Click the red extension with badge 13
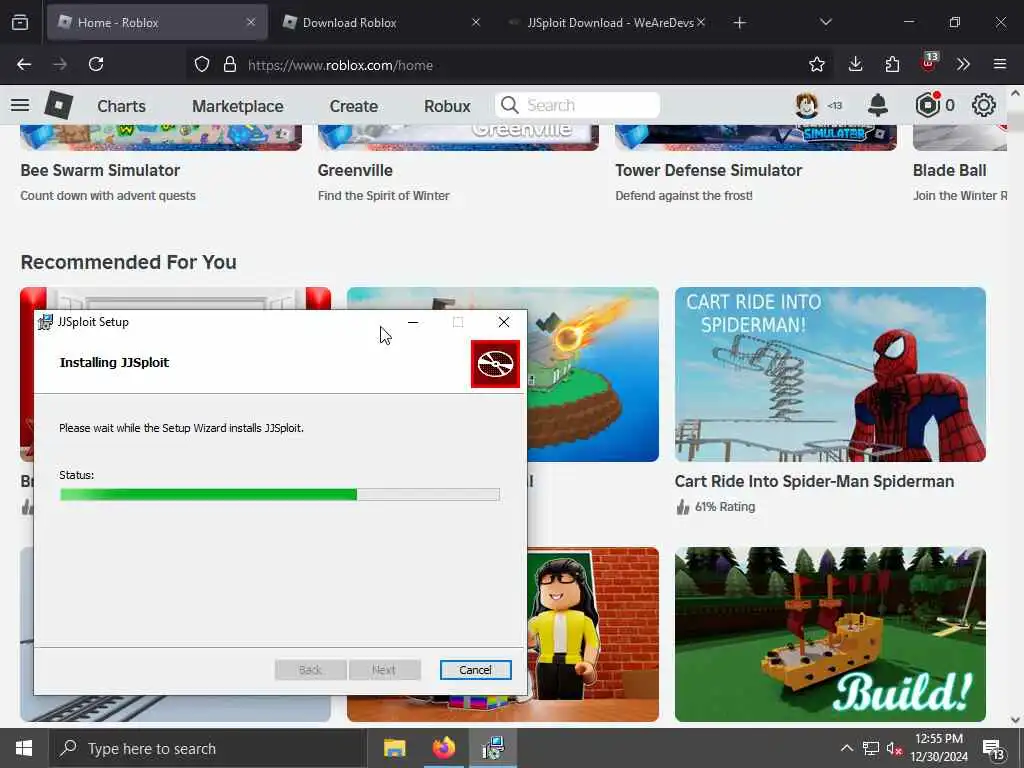This screenshot has height=768, width=1024. coord(929,63)
